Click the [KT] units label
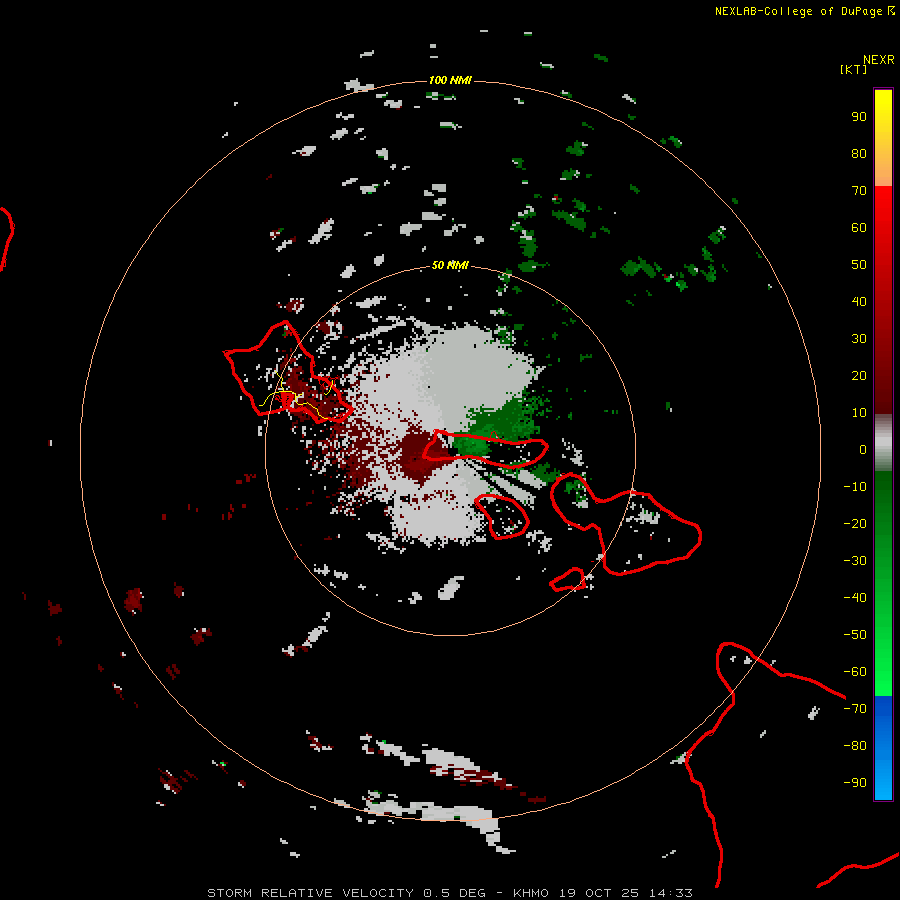Image resolution: width=900 pixels, height=900 pixels. (x=854, y=69)
